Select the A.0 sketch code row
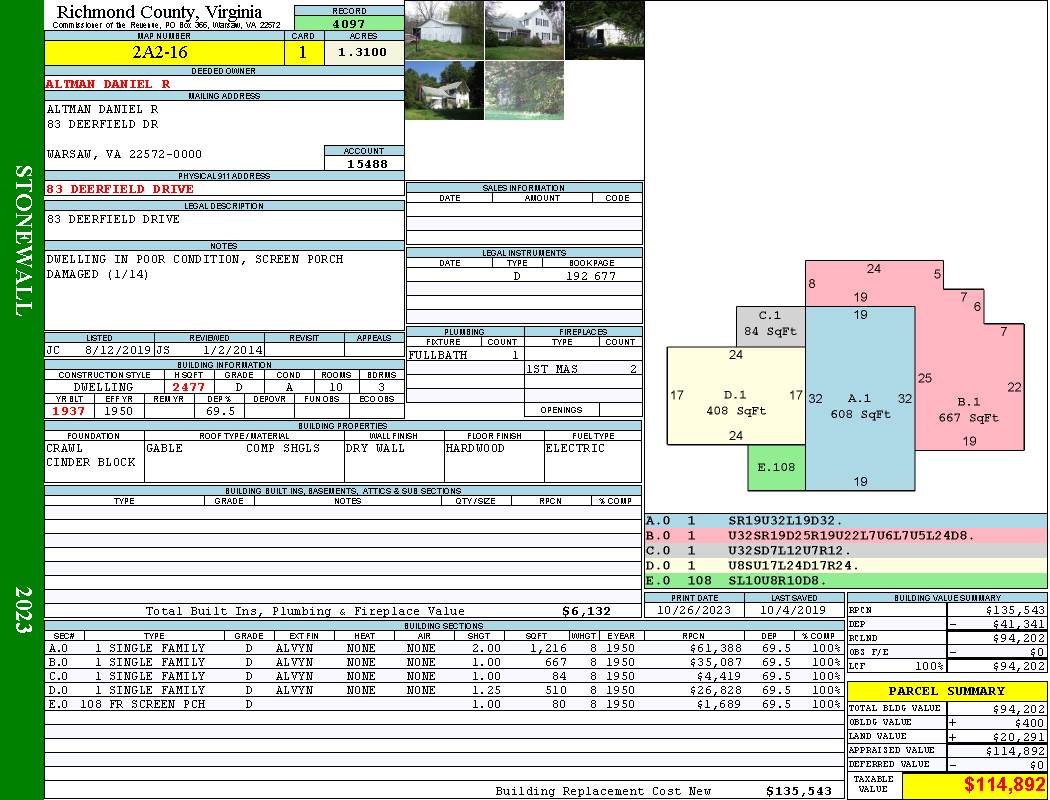Viewport: 1050px width, 800px height. (x=846, y=520)
